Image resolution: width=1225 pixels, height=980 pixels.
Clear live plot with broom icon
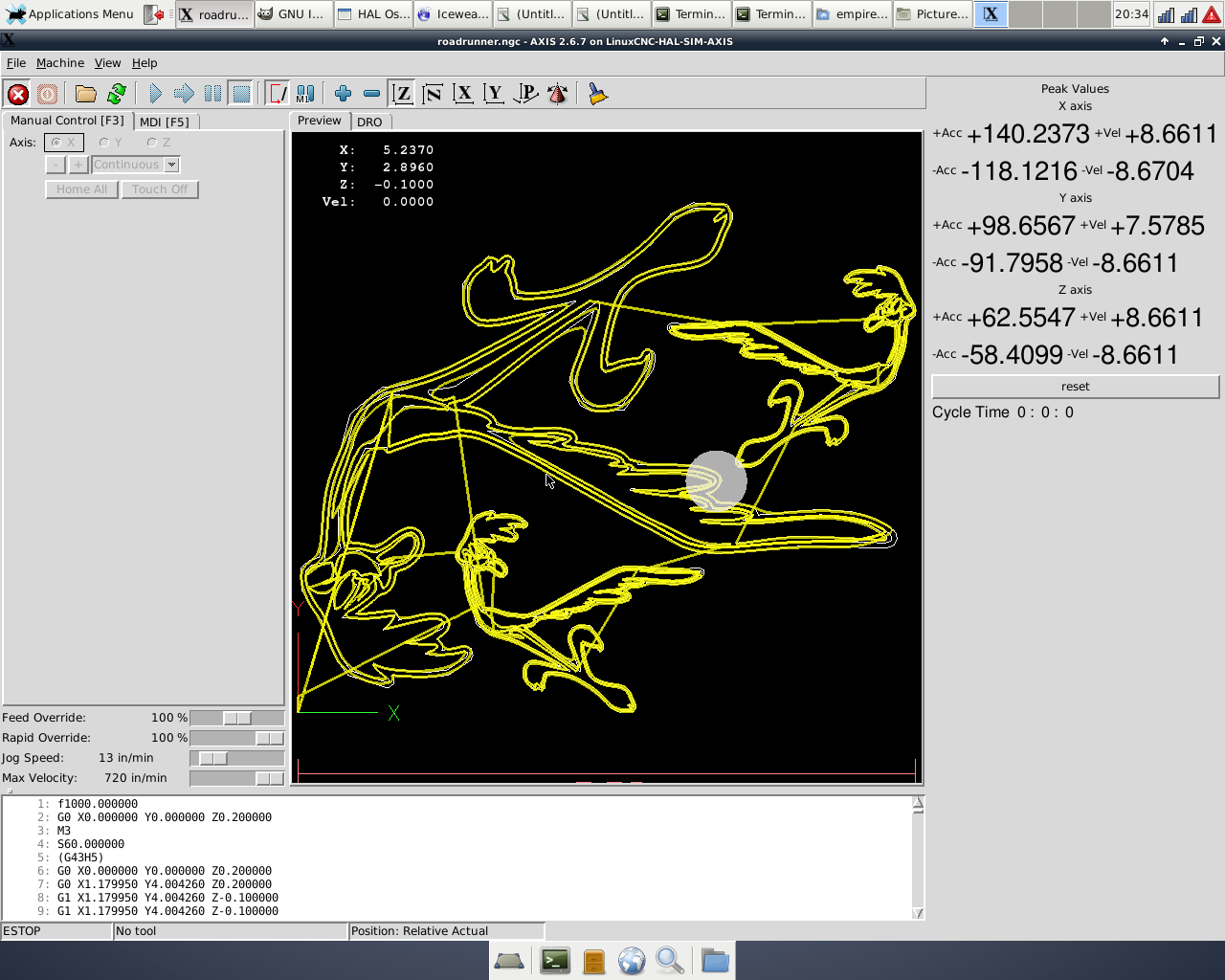[598, 94]
